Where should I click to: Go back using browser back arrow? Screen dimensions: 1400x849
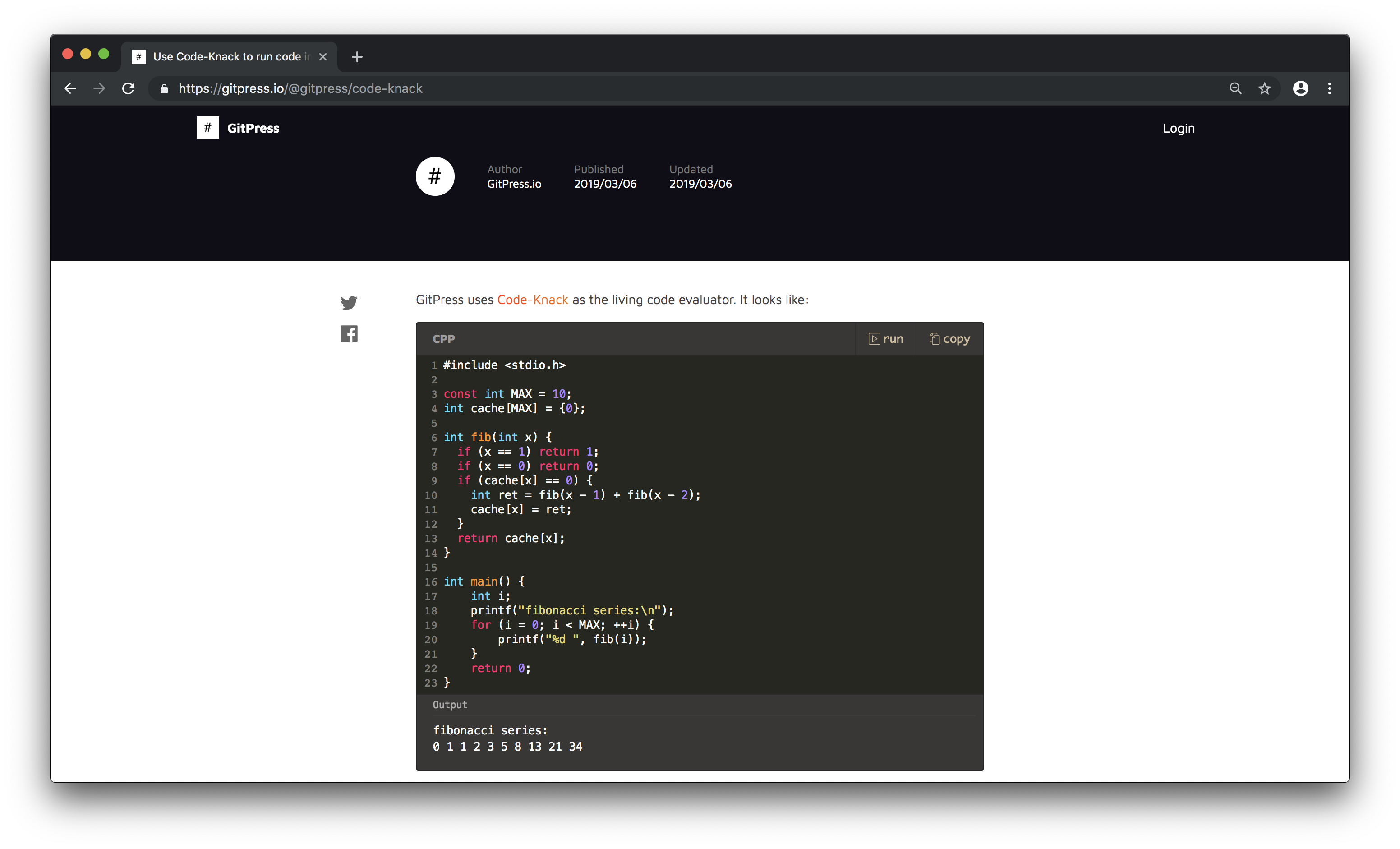(70, 89)
